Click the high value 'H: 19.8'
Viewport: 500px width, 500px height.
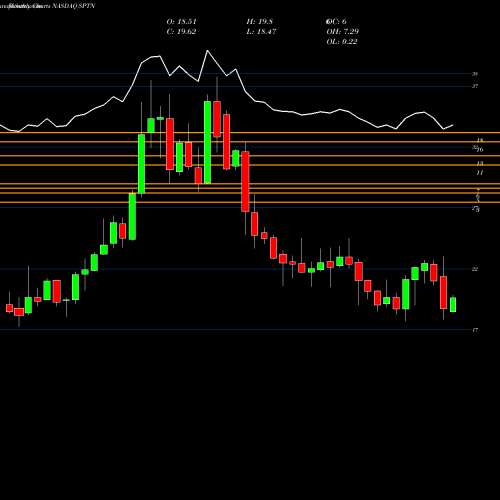point(260,22)
